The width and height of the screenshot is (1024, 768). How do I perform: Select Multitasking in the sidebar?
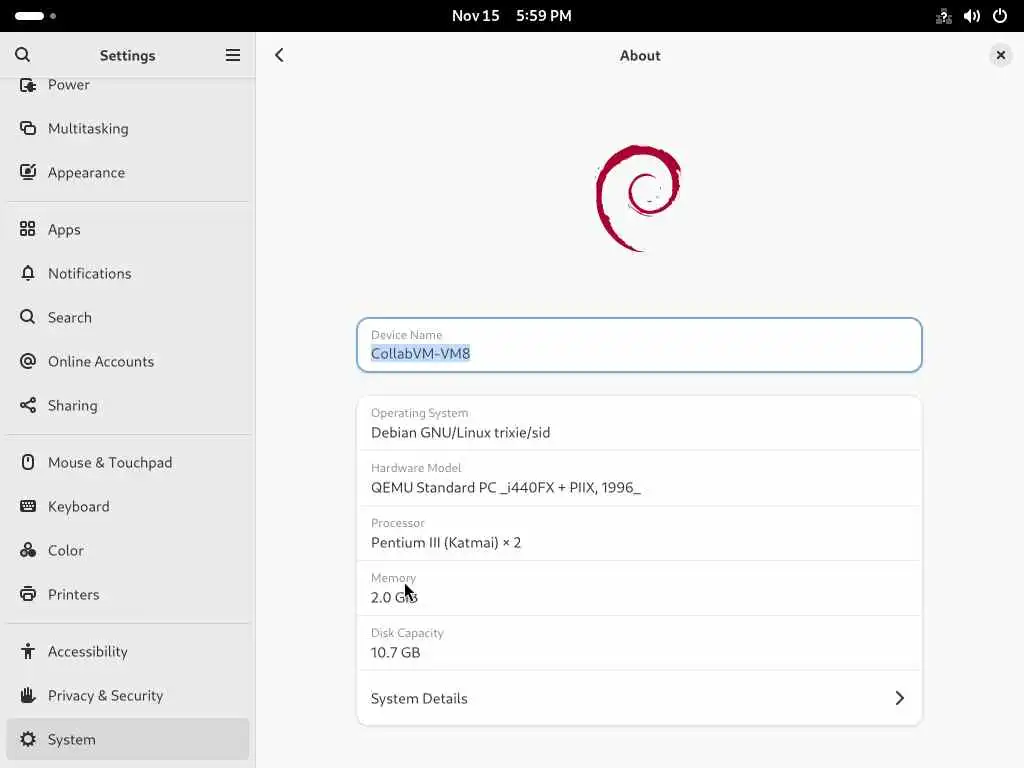[x=88, y=128]
